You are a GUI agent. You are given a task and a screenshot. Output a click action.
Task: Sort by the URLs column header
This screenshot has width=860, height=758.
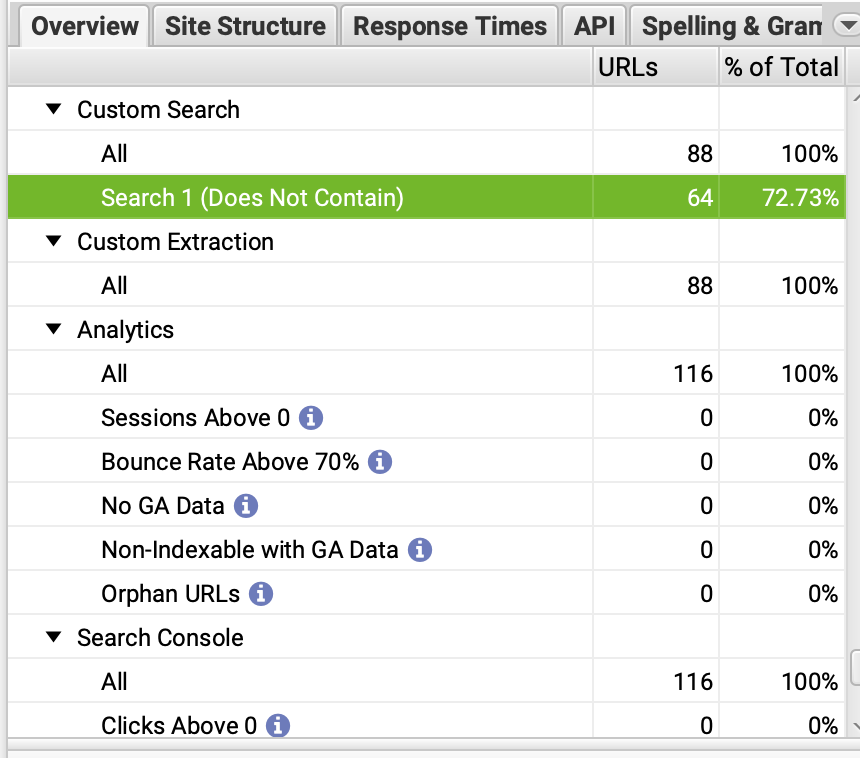628,67
